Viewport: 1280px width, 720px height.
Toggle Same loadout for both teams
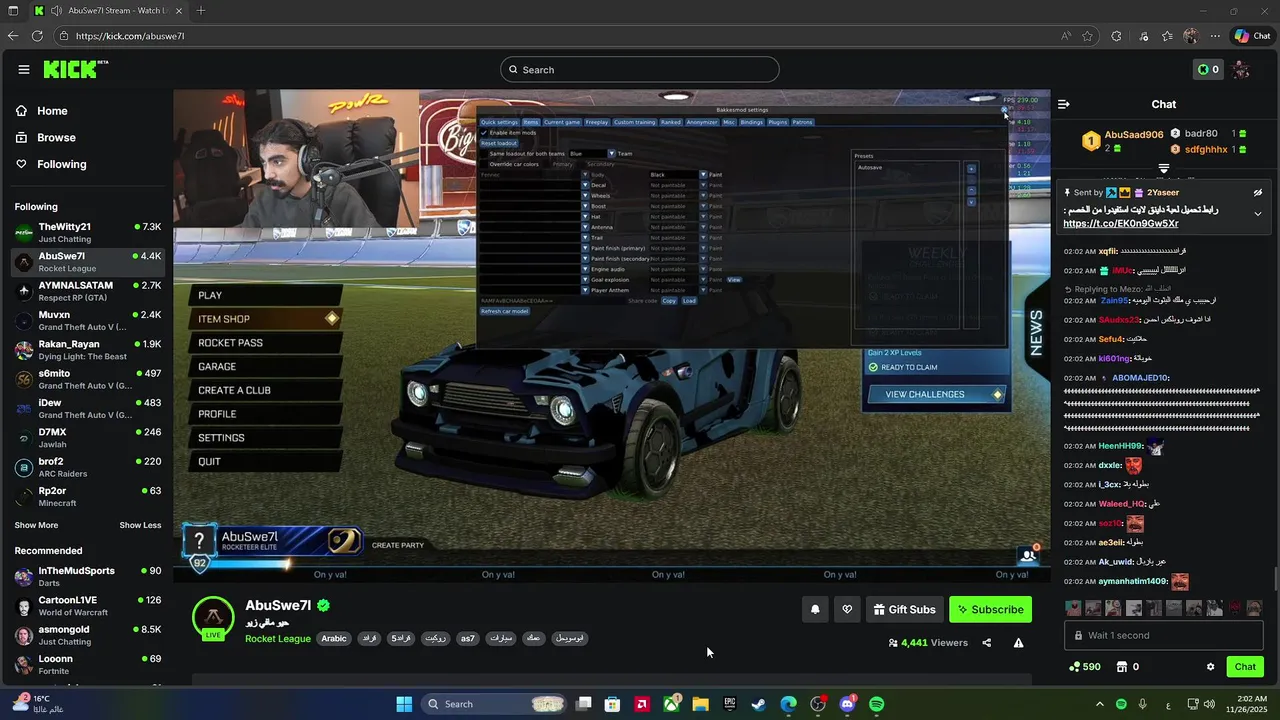(x=484, y=154)
